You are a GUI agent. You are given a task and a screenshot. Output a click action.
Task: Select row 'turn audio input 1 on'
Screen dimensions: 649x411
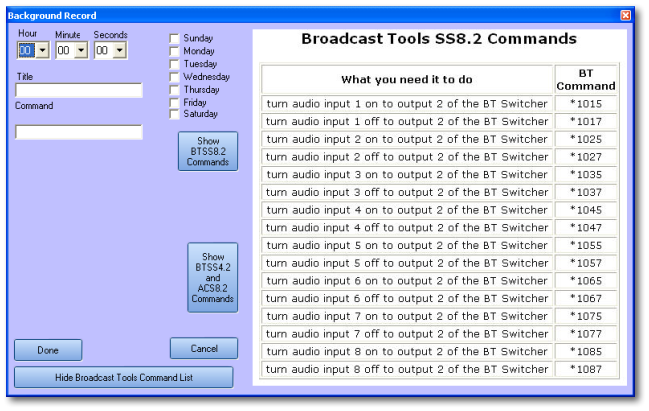(x=407, y=103)
